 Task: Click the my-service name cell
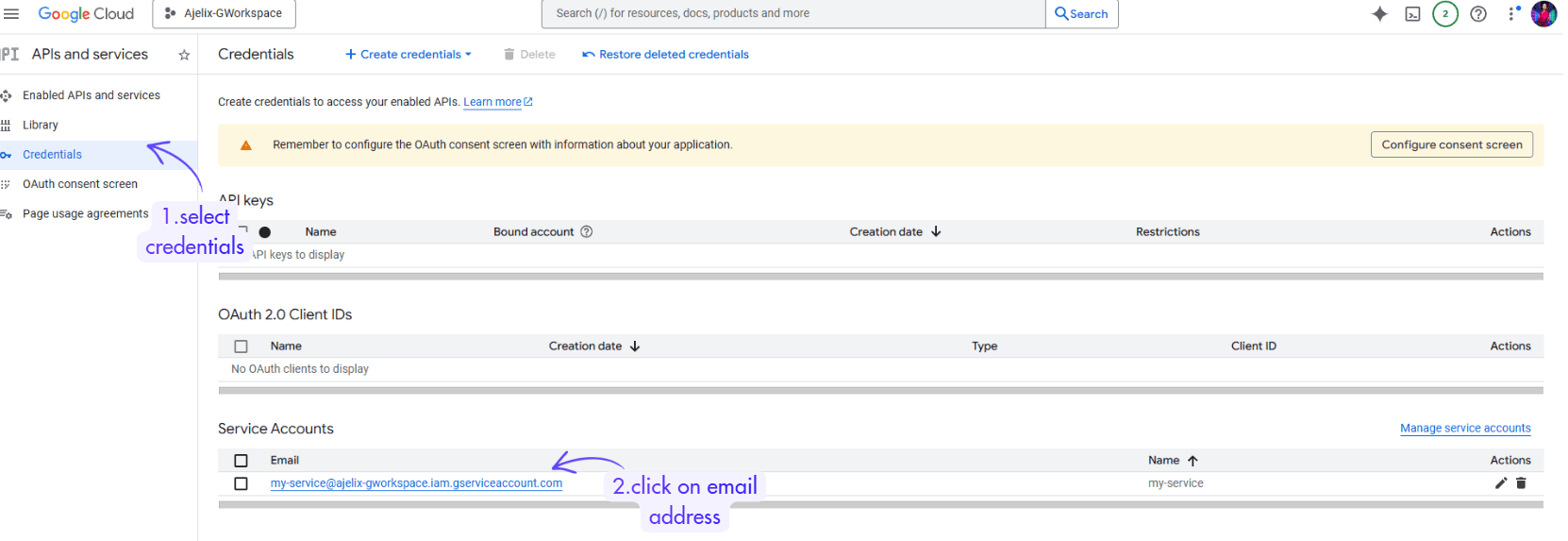click(1176, 483)
